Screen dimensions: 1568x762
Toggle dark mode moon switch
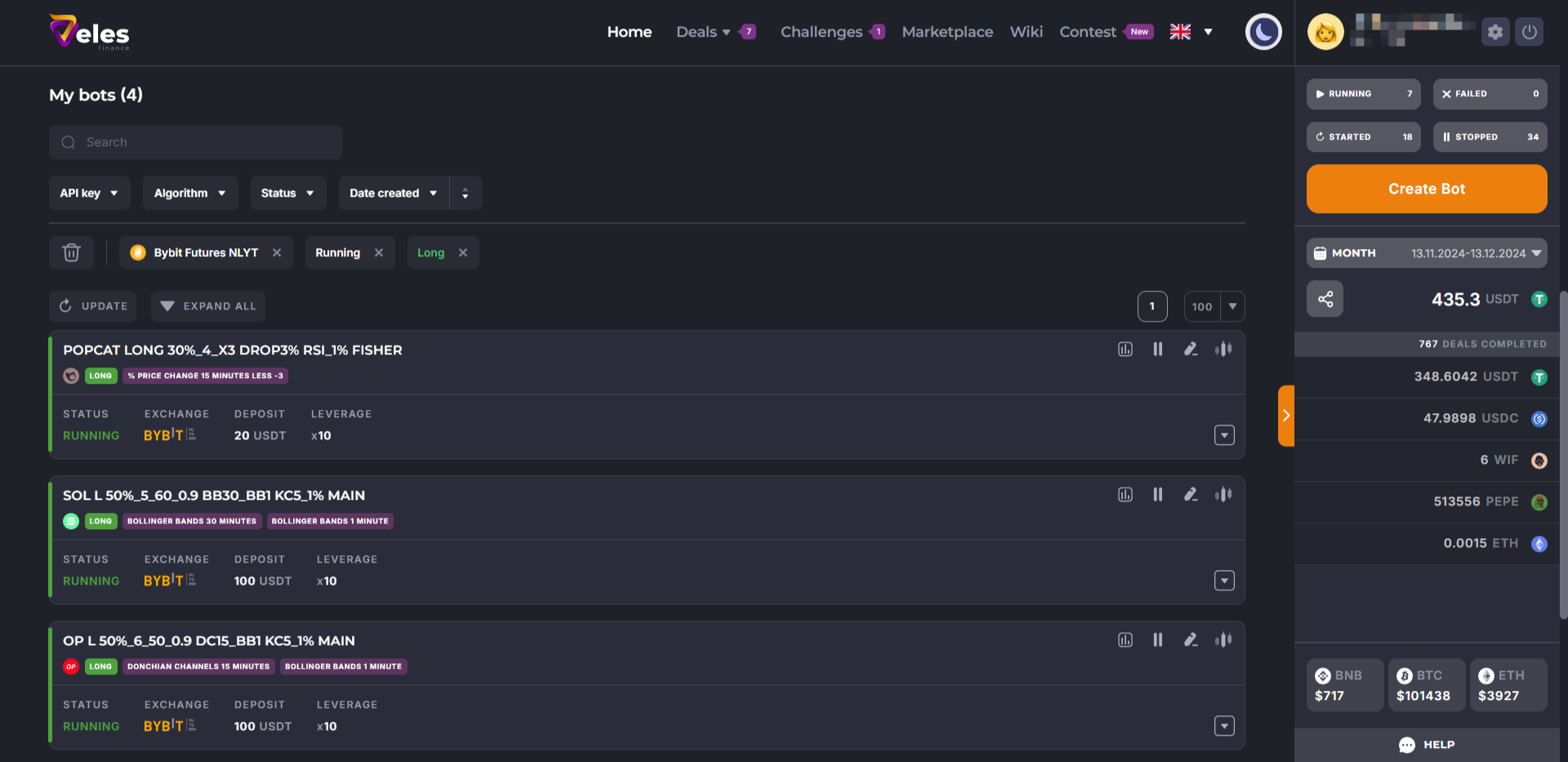(x=1263, y=33)
